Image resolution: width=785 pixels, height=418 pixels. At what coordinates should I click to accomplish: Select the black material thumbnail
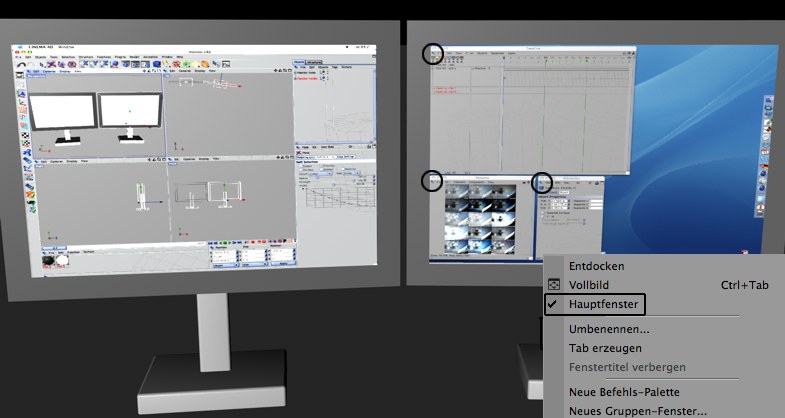click(x=49, y=260)
